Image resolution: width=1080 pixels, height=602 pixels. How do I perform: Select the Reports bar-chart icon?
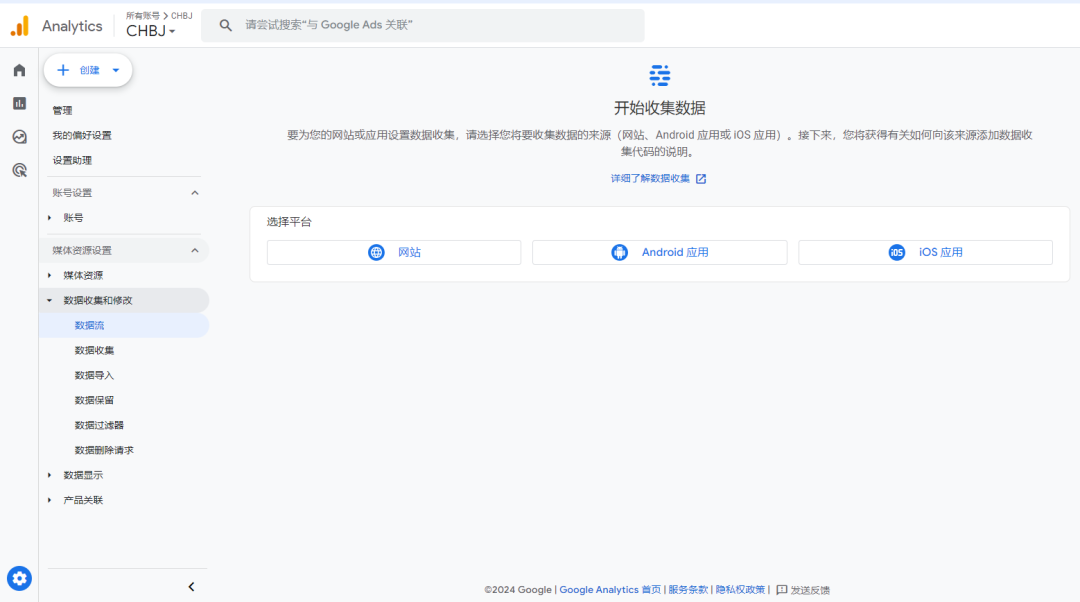pos(18,103)
